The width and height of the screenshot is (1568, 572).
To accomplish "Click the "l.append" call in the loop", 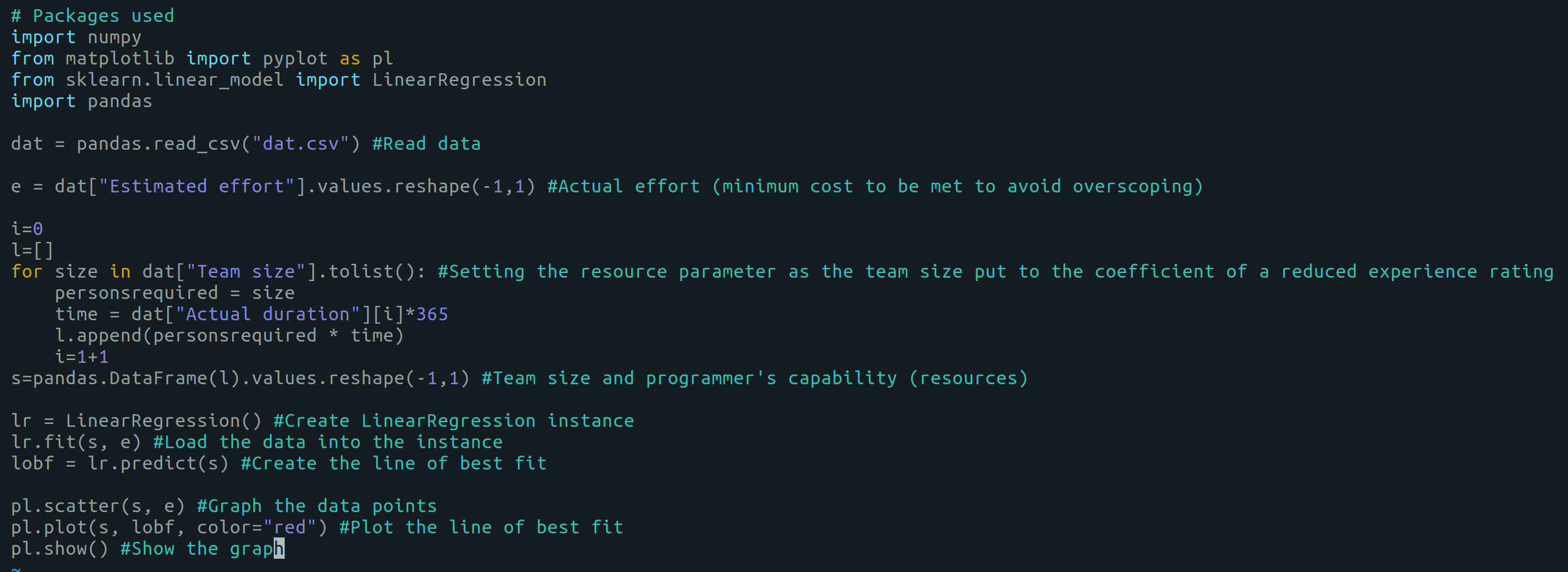I will (x=97, y=335).
